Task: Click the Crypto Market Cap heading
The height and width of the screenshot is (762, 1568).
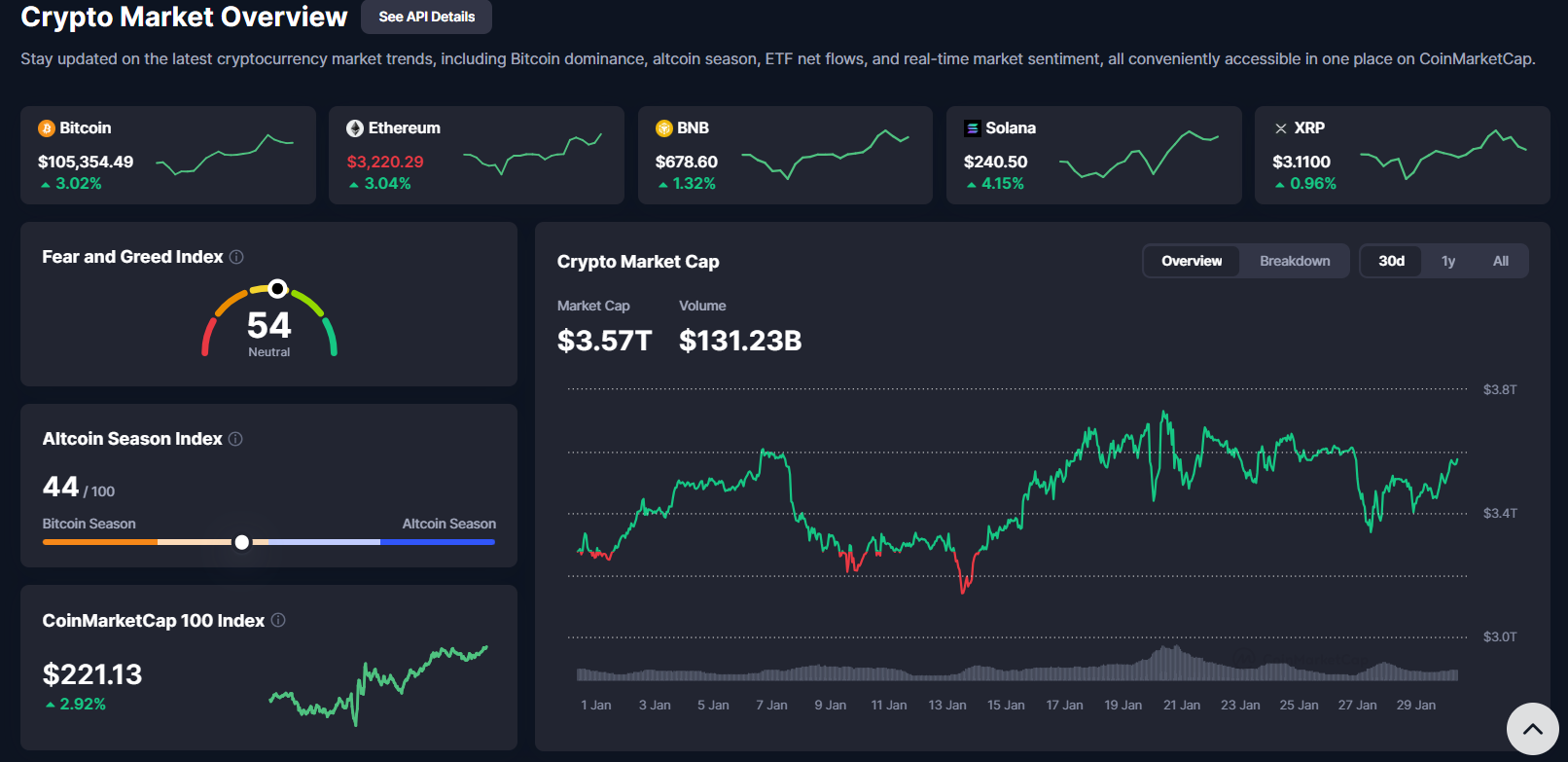Action: tap(638, 262)
